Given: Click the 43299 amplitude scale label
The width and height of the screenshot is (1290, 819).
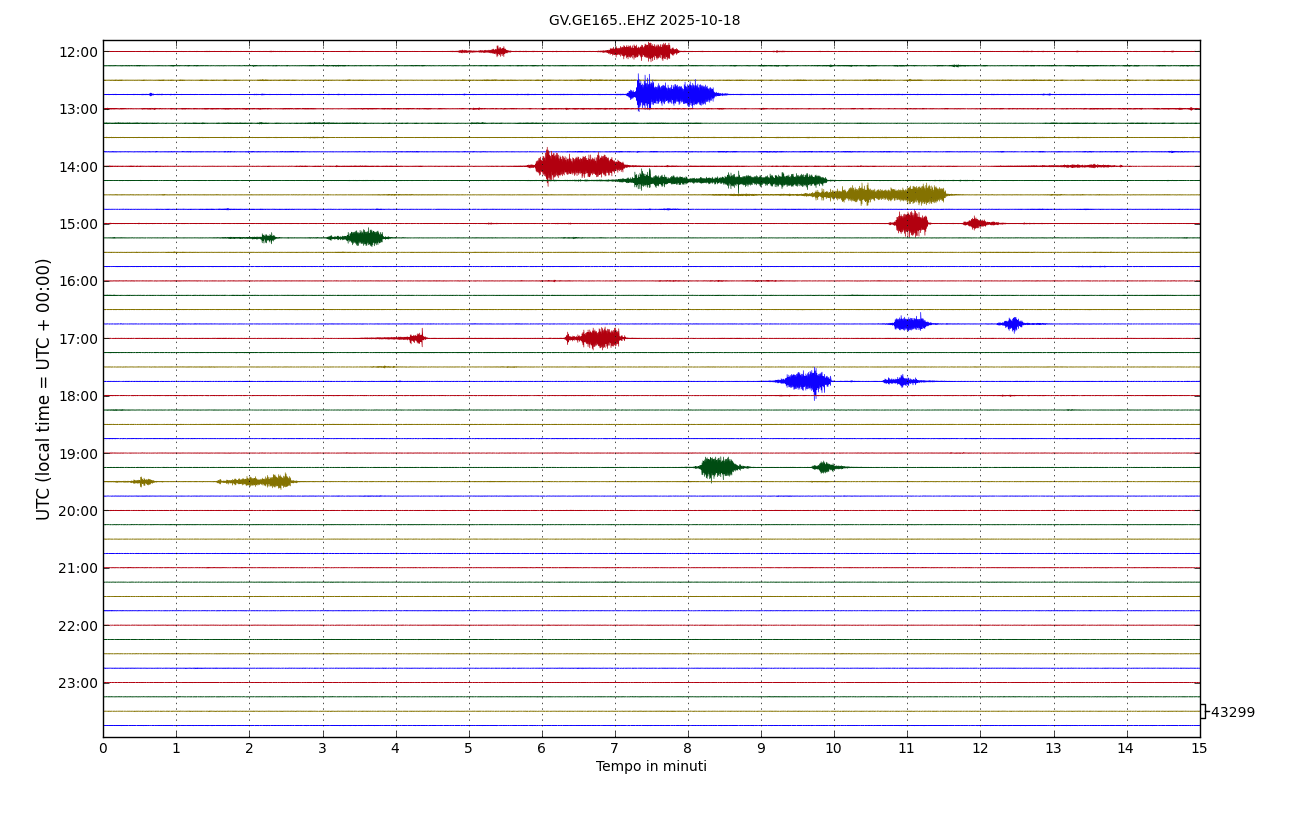Looking at the screenshot, I should pyautogui.click(x=1232, y=713).
